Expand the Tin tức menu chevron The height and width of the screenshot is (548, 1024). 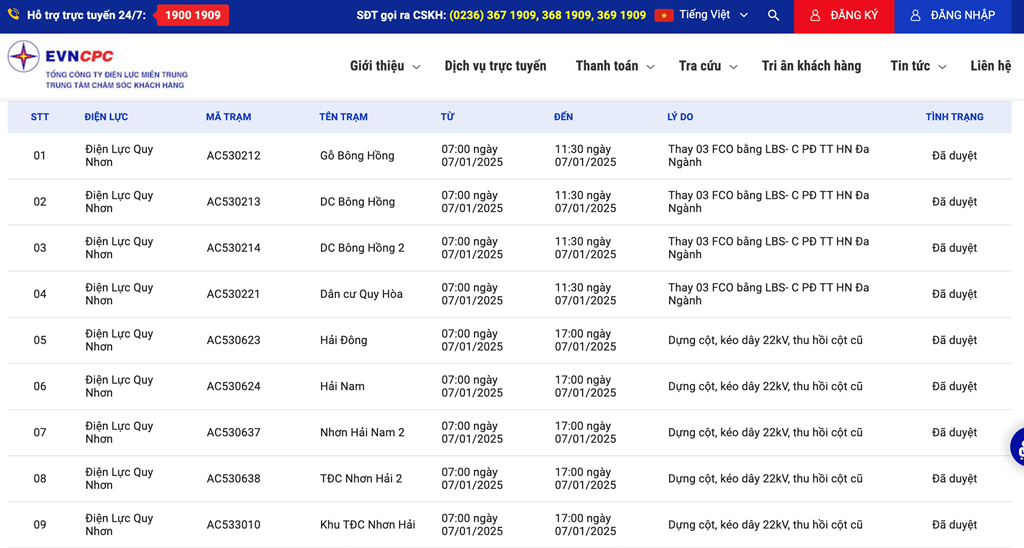point(942,67)
